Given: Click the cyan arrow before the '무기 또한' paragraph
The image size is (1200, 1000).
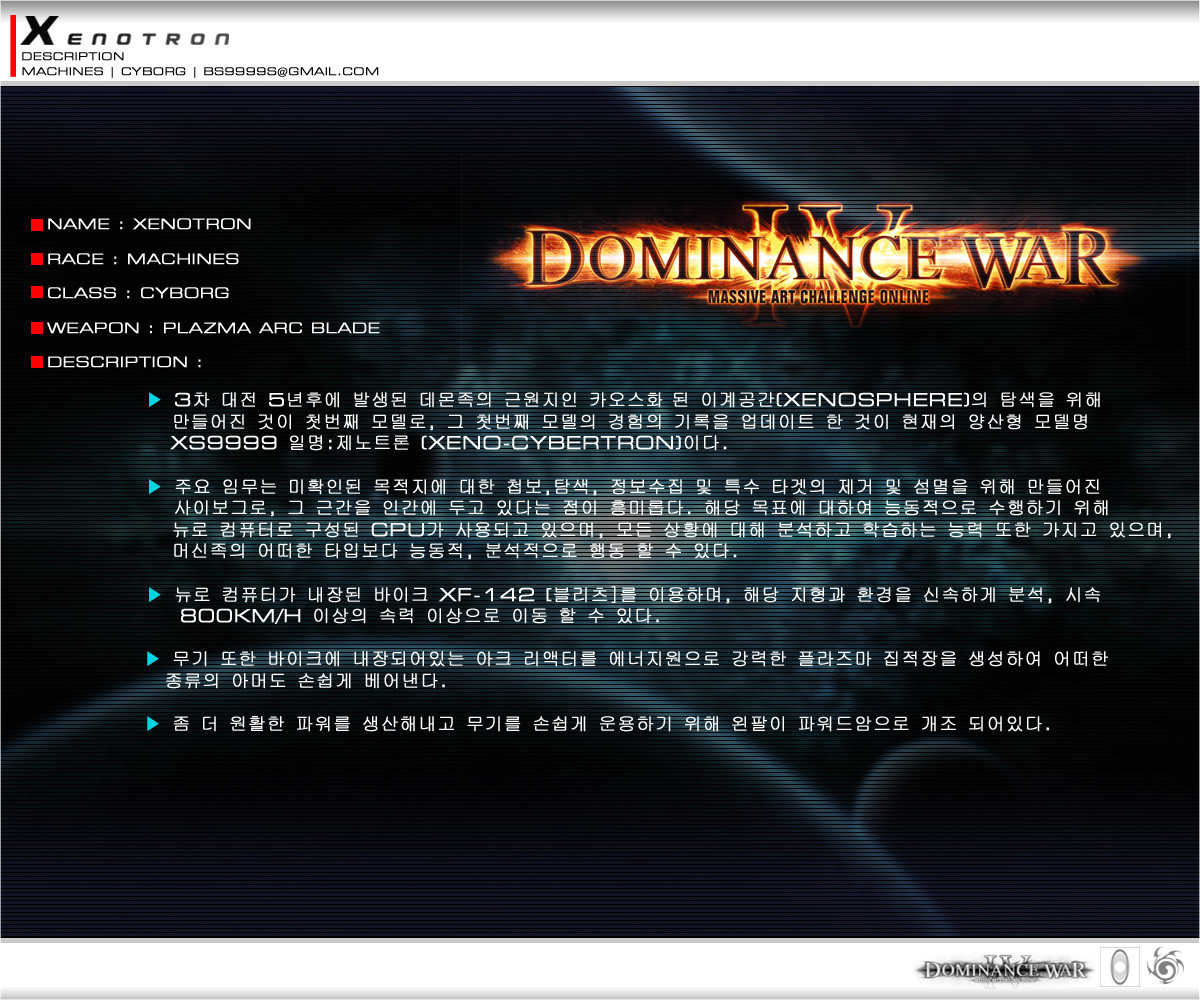Looking at the screenshot, I should (x=153, y=658).
